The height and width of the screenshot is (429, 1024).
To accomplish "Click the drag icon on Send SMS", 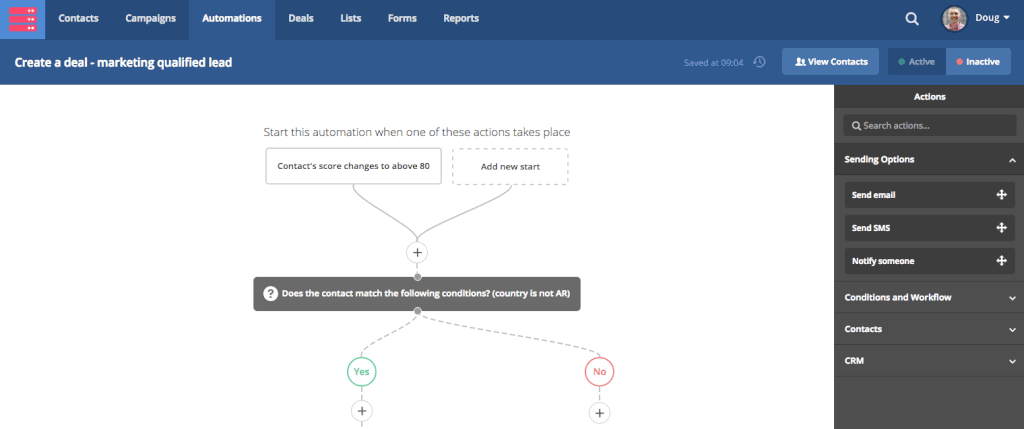I will (x=1001, y=228).
